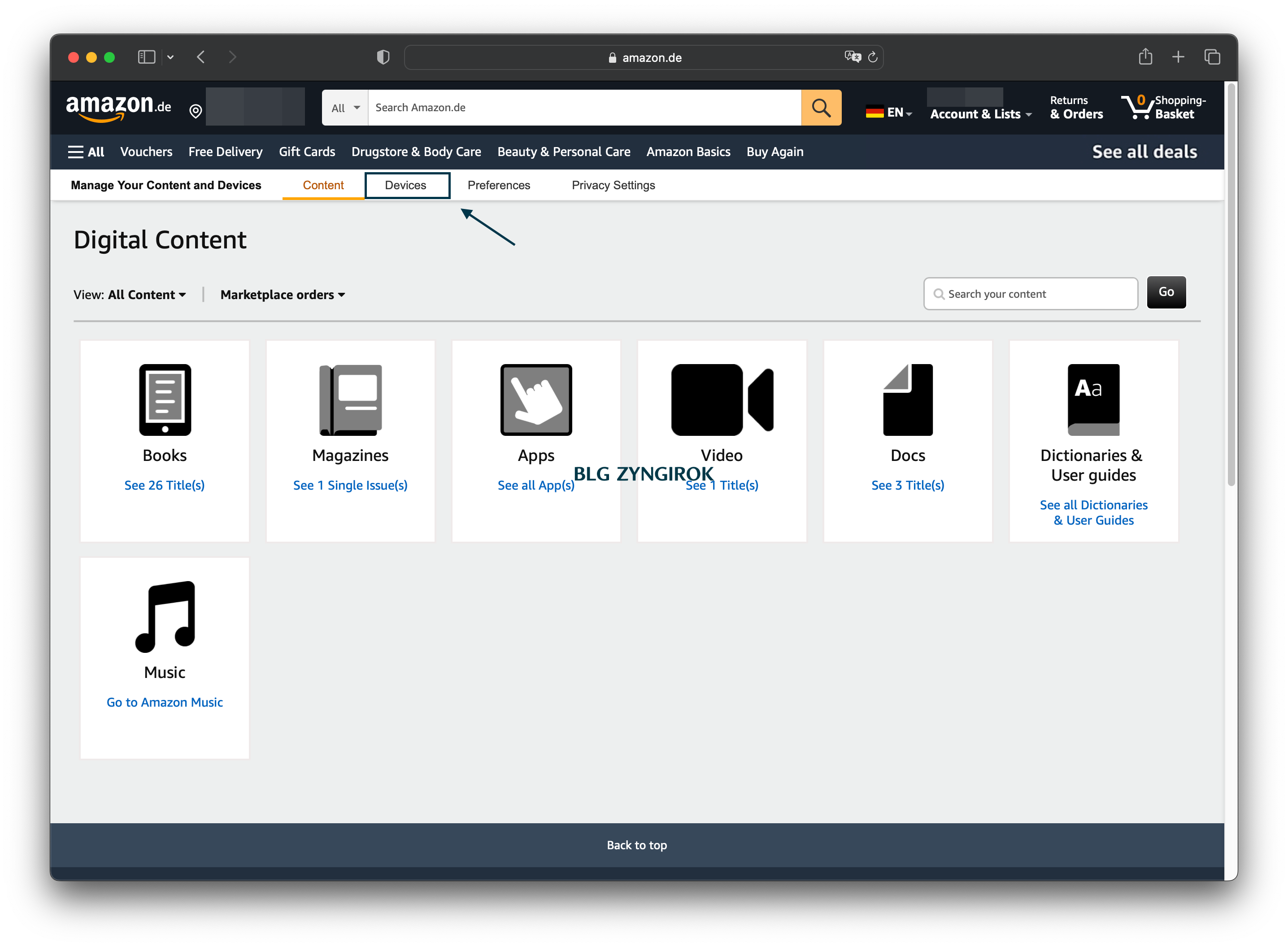The height and width of the screenshot is (947, 1288).
Task: Click the Safari page translate icon
Action: coord(853,57)
